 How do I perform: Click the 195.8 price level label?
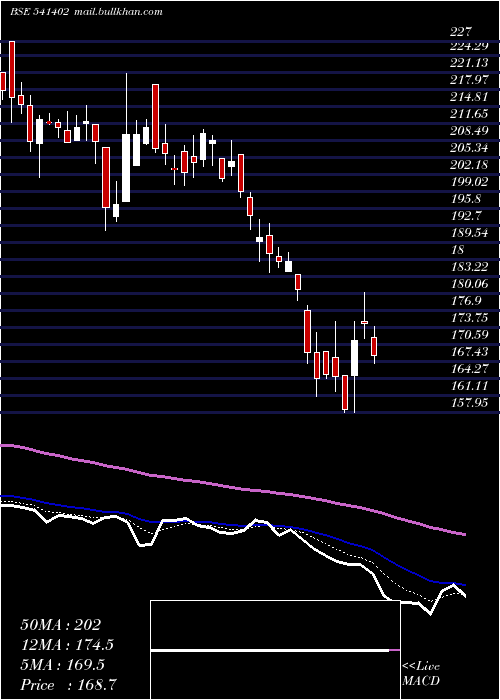pos(467,198)
